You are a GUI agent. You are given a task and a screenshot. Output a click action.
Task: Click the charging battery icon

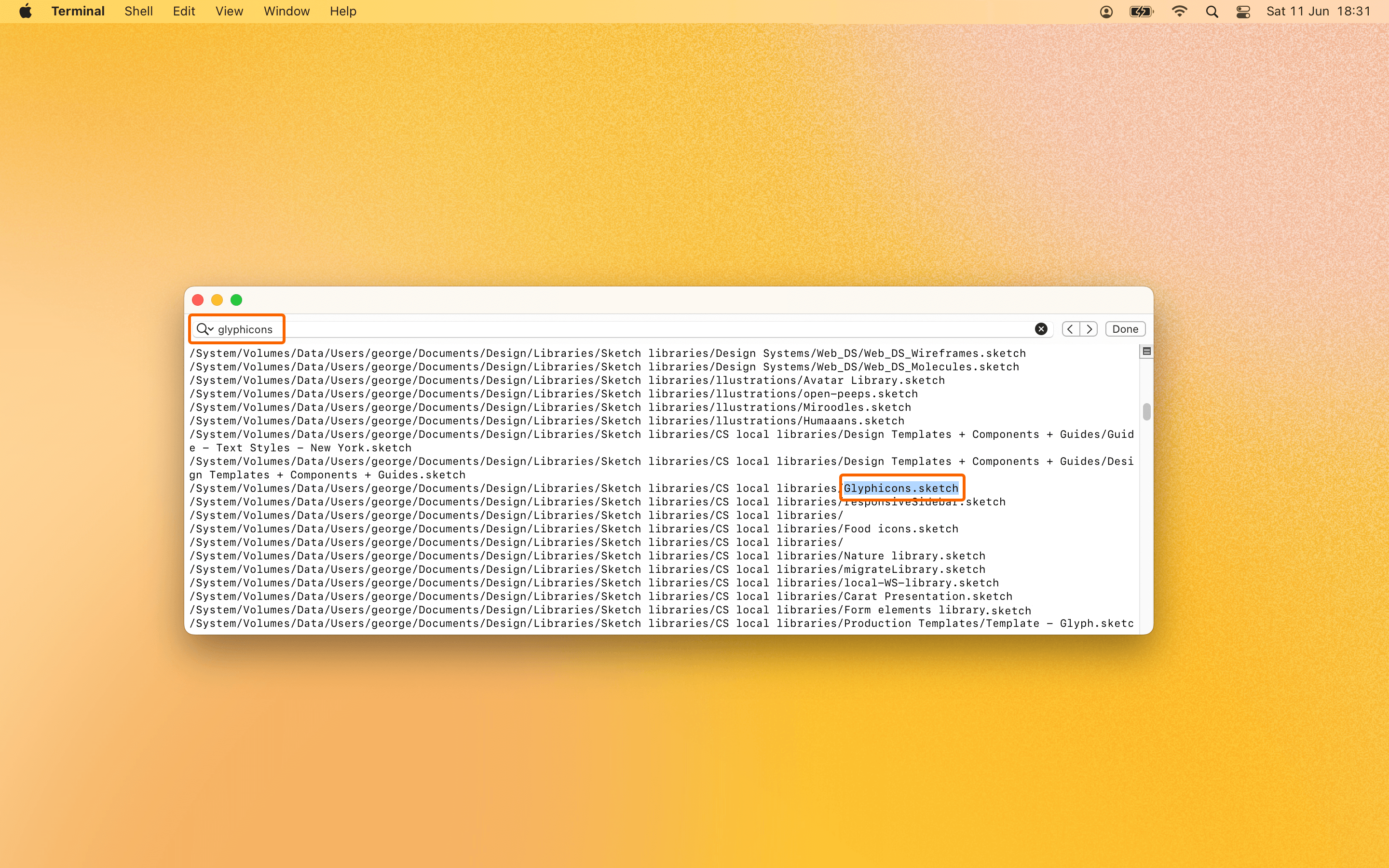[x=1141, y=11]
